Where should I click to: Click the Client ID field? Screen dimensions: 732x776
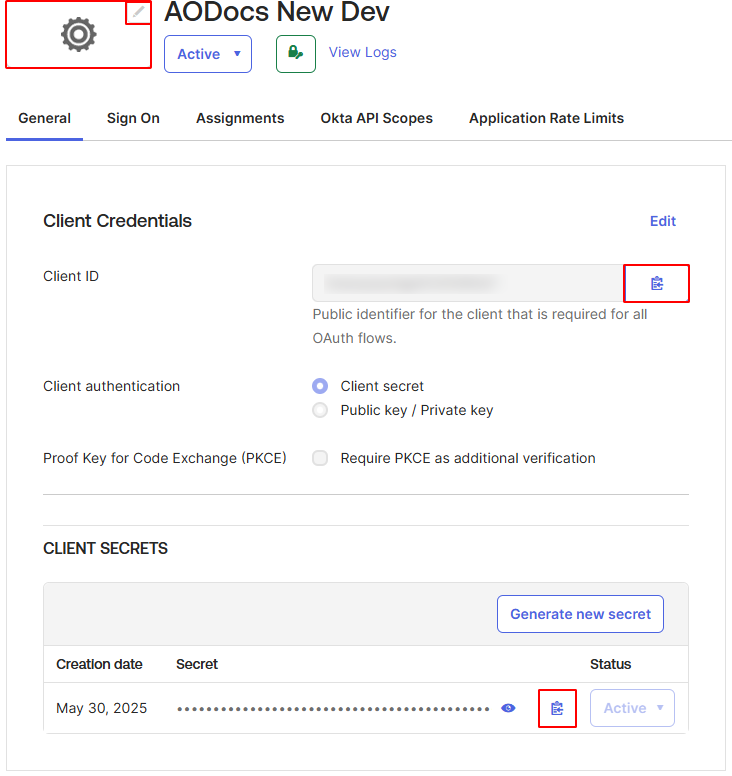[x=468, y=283]
